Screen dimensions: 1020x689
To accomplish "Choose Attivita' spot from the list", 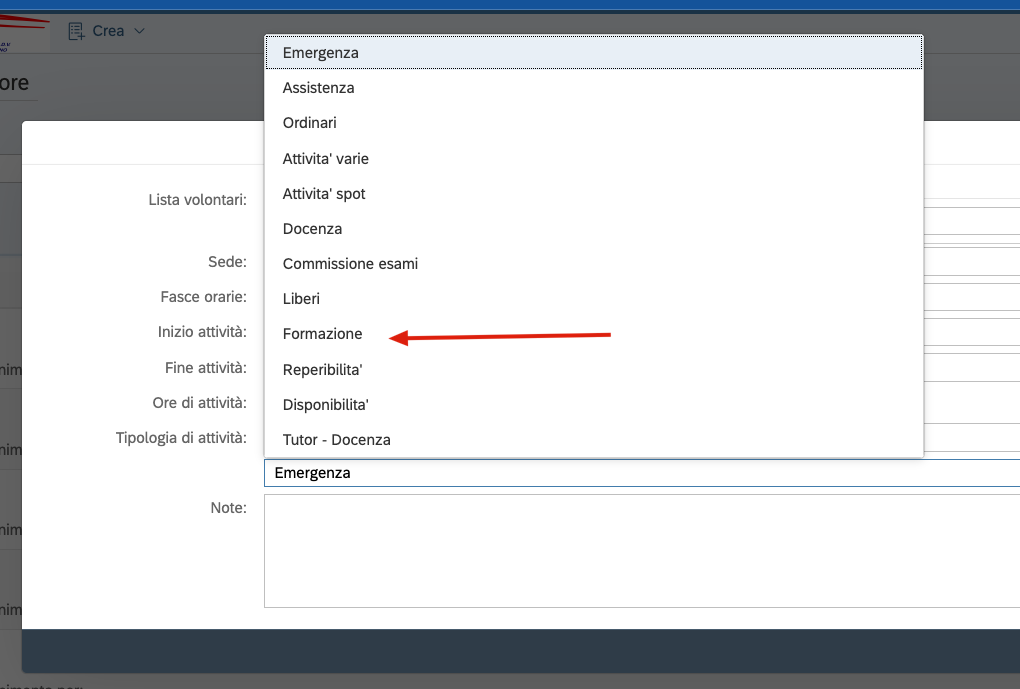I will click(x=324, y=193).
